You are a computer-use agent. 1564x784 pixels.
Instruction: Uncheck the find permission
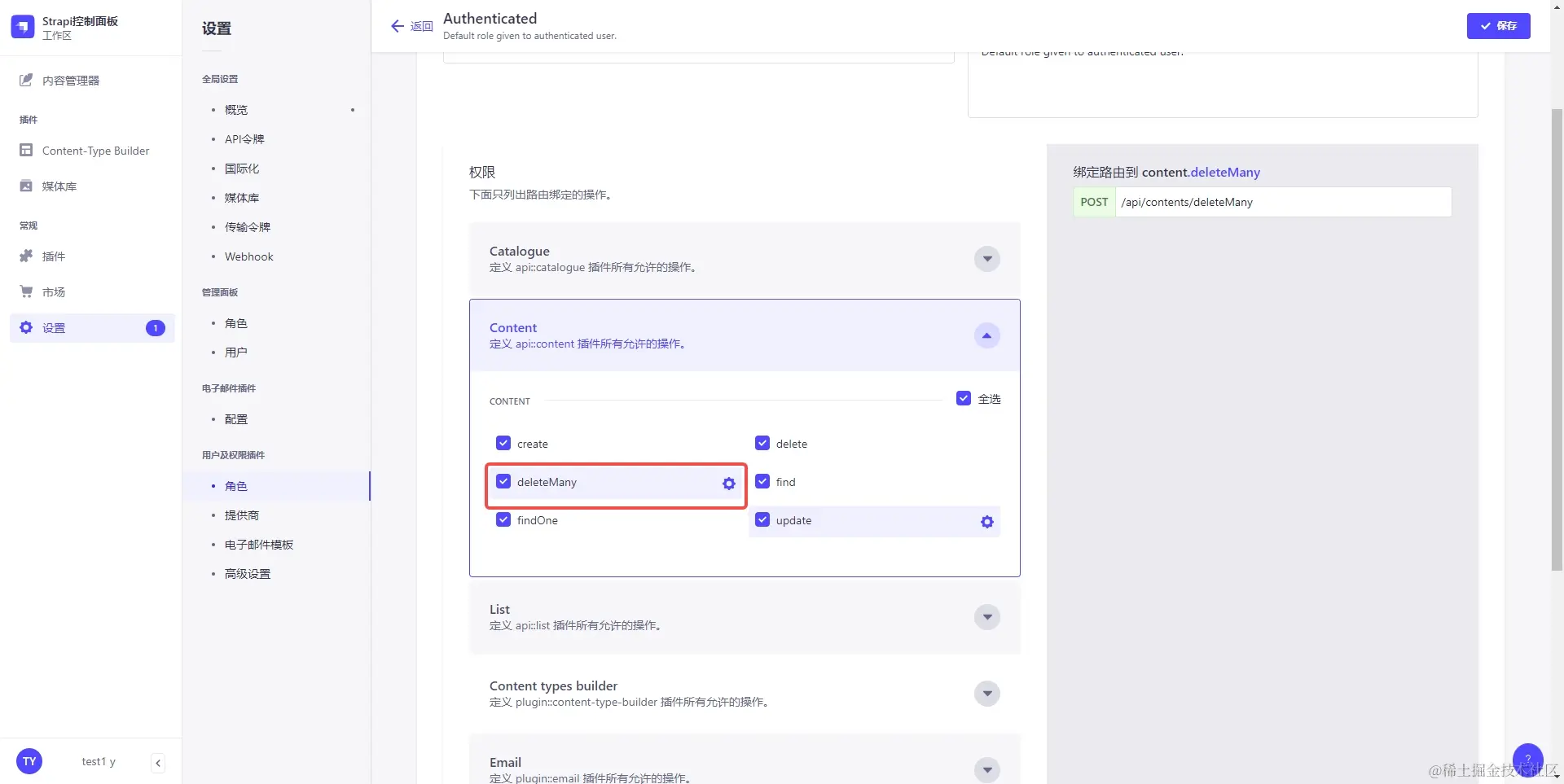pyautogui.click(x=762, y=481)
